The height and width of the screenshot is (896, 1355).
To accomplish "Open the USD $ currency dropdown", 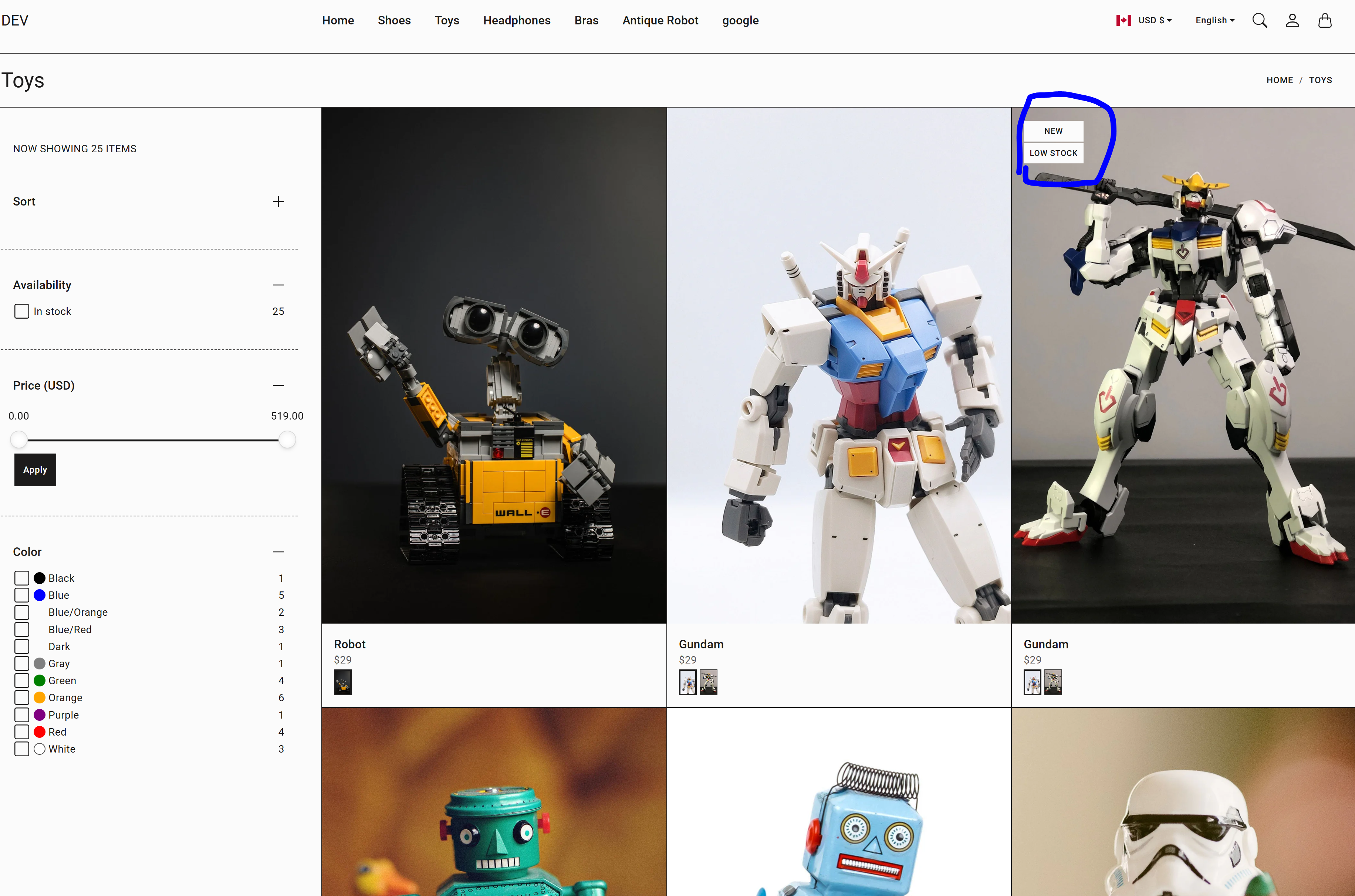I will click(x=1155, y=21).
